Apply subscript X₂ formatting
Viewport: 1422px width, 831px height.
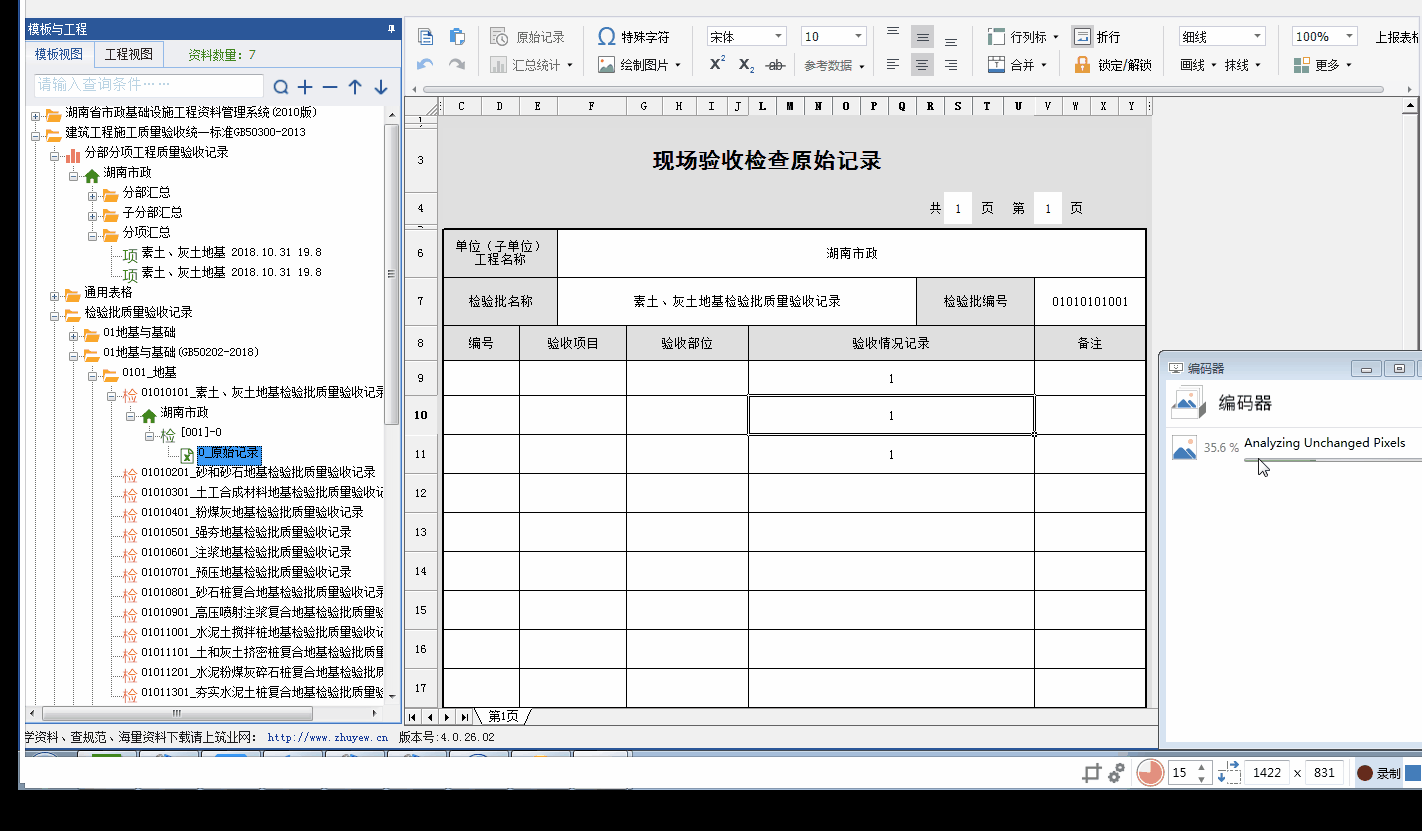(x=746, y=65)
